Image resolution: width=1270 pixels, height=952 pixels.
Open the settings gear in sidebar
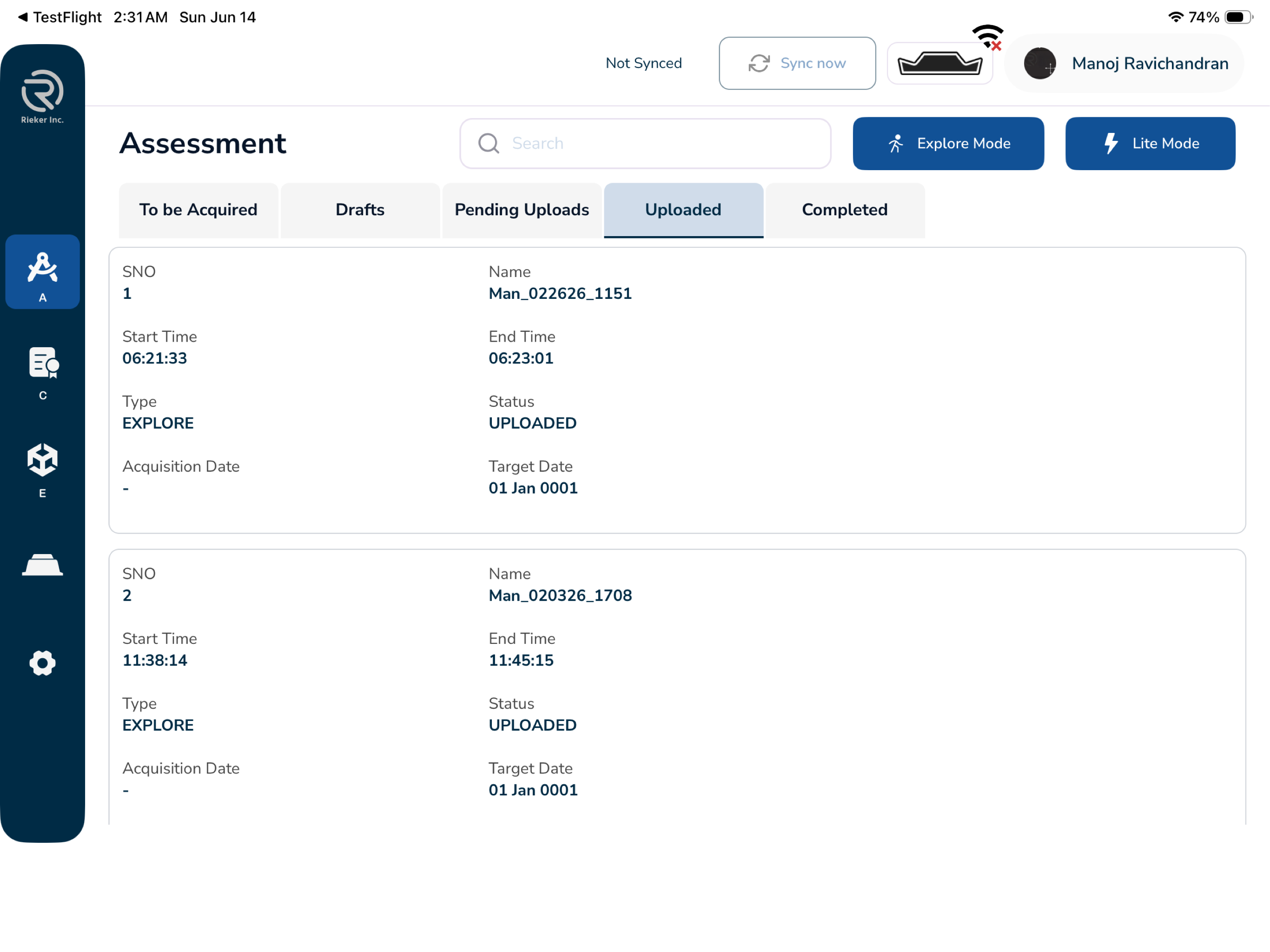tap(42, 662)
